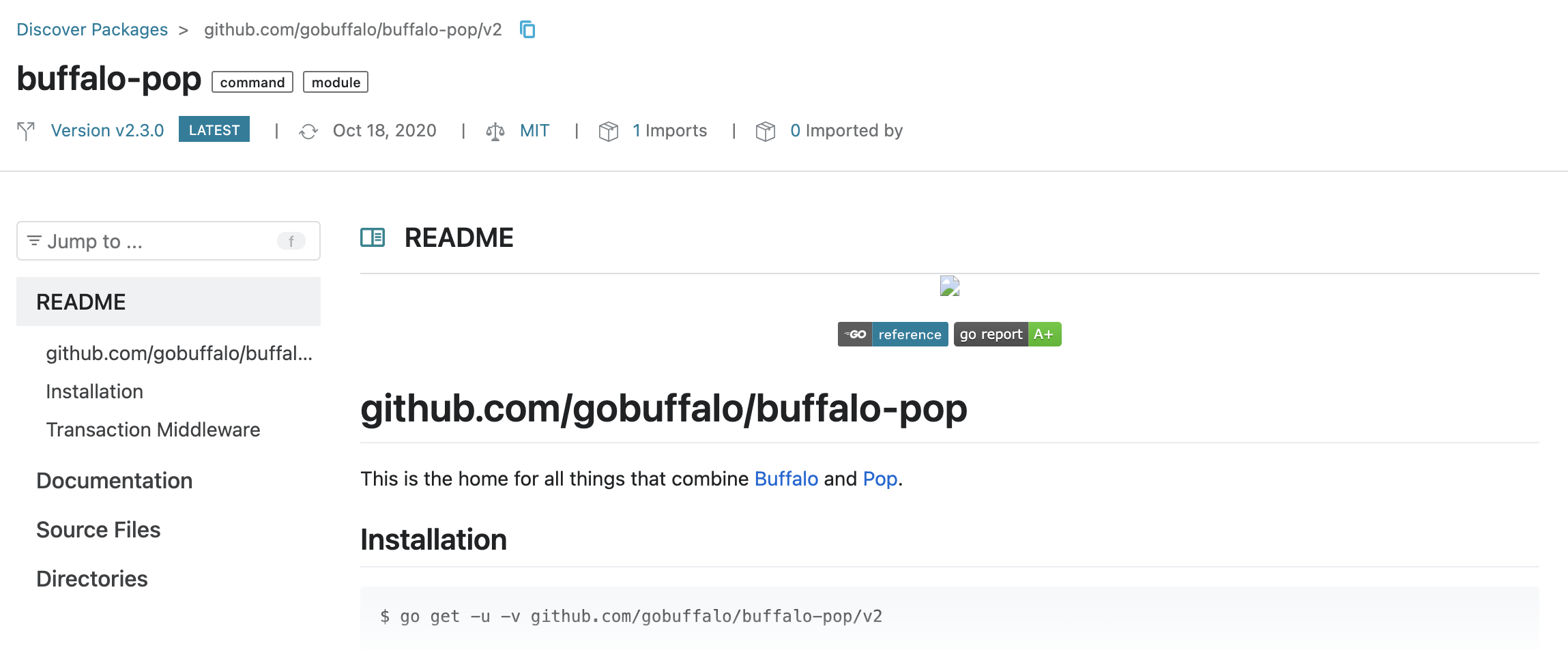Expand the Documentation section
The height and width of the screenshot is (667, 1568).
[114, 480]
